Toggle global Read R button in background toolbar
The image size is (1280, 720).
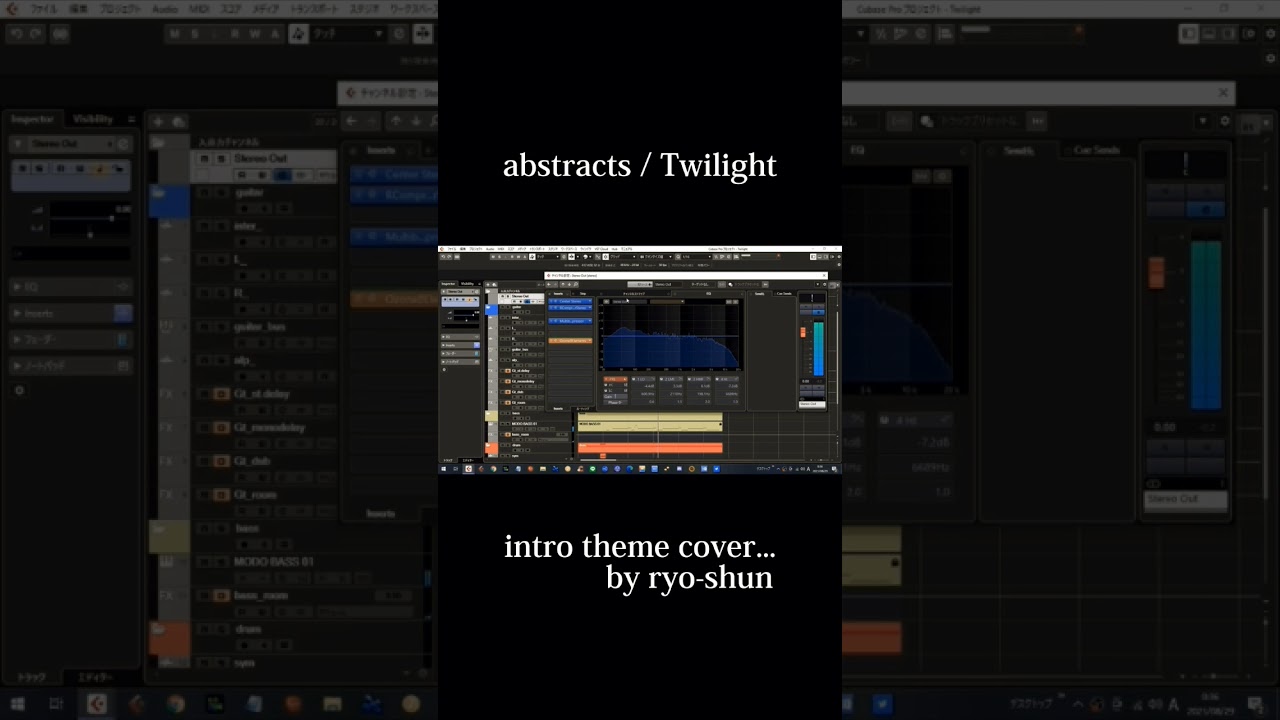tap(235, 33)
